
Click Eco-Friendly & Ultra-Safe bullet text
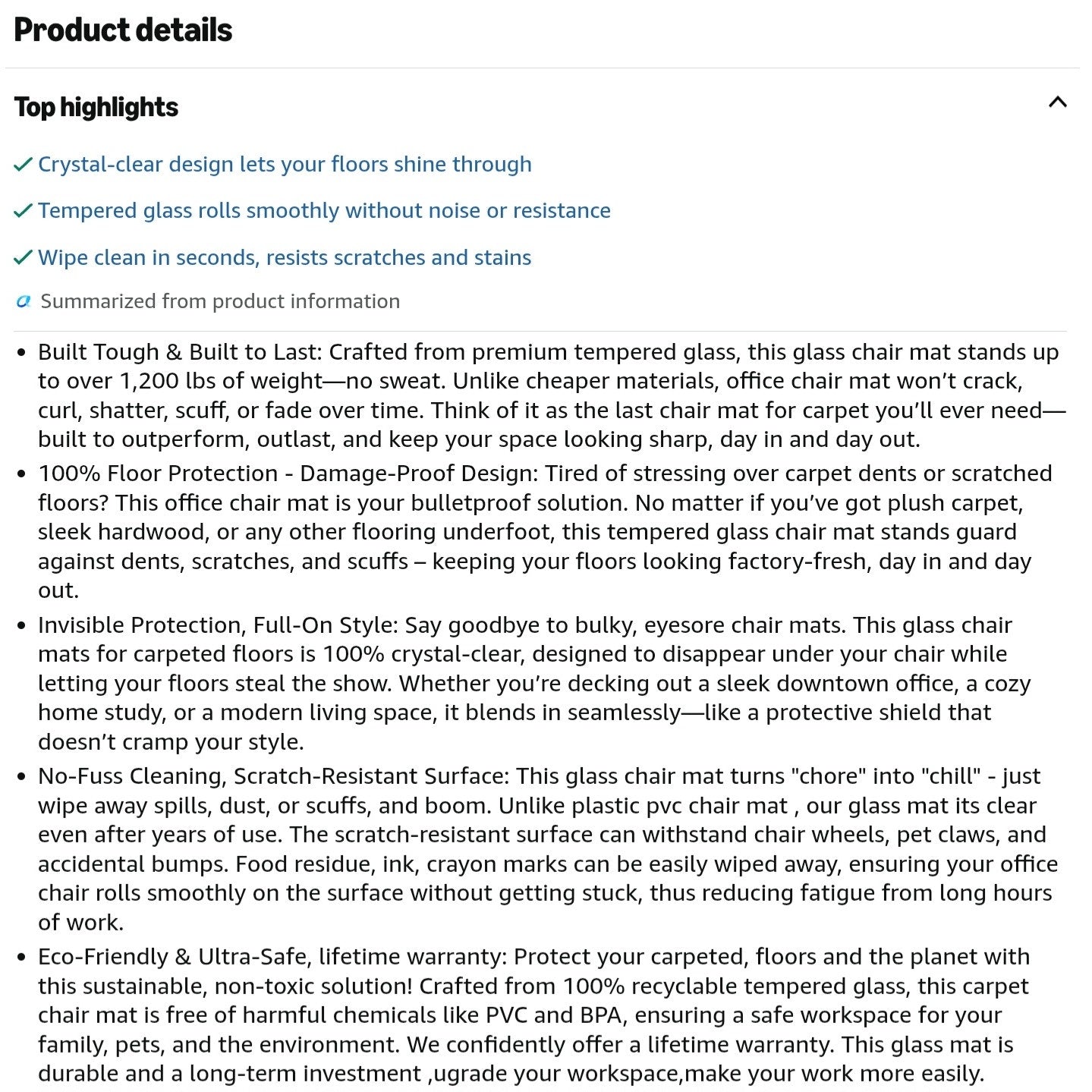click(534, 1015)
